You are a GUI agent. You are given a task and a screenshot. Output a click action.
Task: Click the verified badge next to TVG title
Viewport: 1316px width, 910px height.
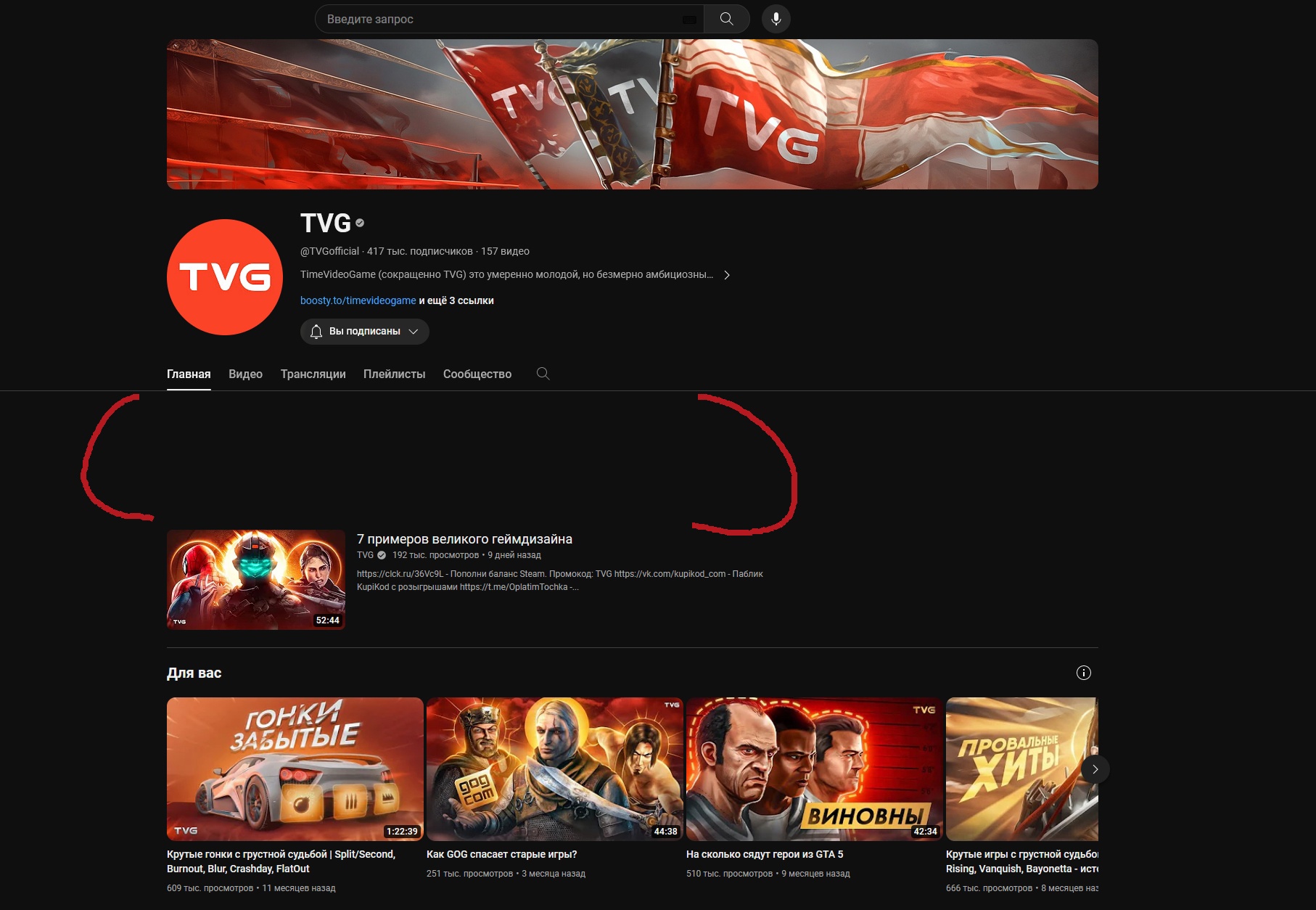point(360,223)
